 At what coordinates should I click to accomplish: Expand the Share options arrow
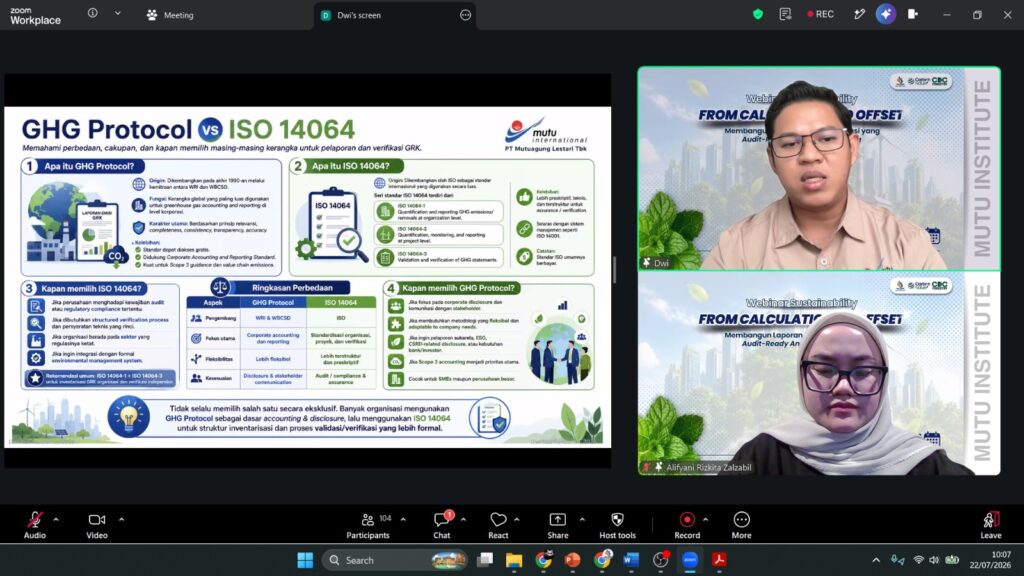582,520
